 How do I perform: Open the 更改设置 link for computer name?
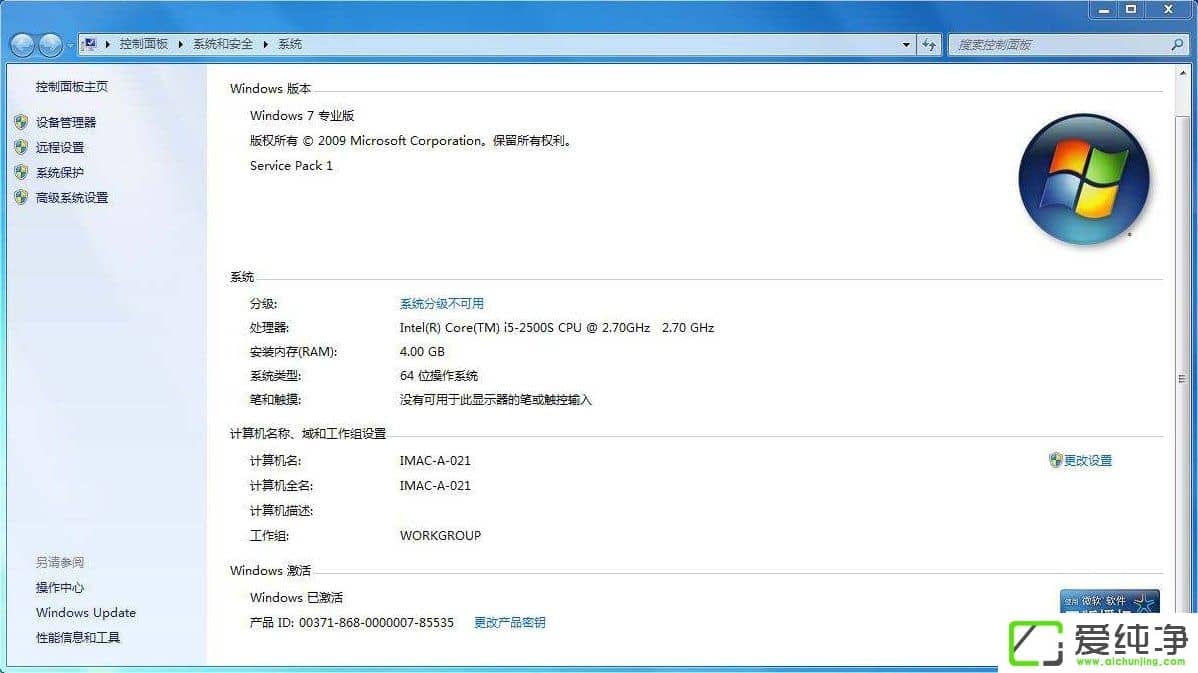click(1087, 460)
